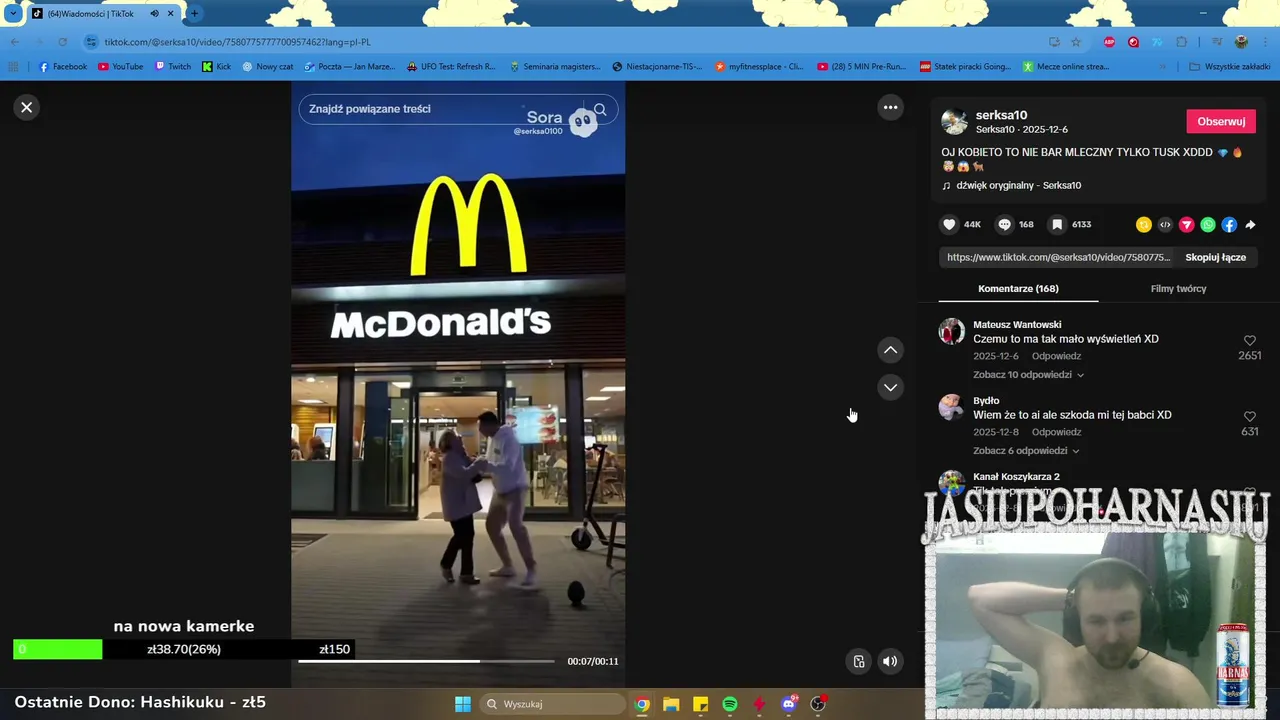Open dźwięk oryginalny - Serksa10 sound link

tap(1018, 185)
